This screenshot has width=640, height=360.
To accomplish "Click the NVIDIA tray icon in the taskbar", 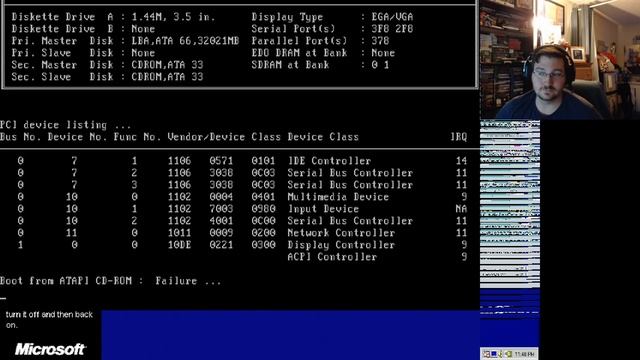I will tap(508, 354).
